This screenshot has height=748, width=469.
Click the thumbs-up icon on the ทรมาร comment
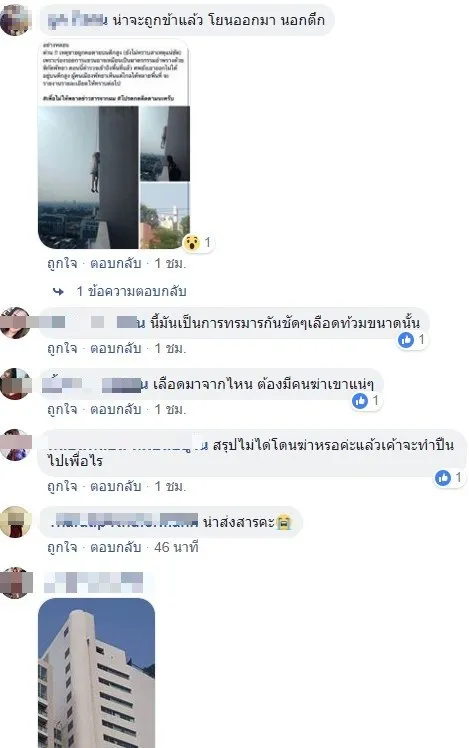[x=406, y=340]
